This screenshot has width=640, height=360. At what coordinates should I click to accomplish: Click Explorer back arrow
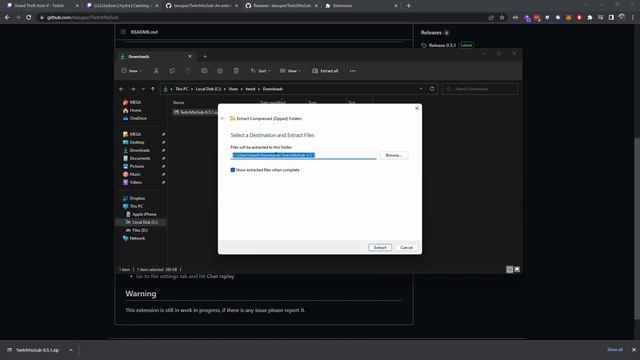click(x=121, y=89)
